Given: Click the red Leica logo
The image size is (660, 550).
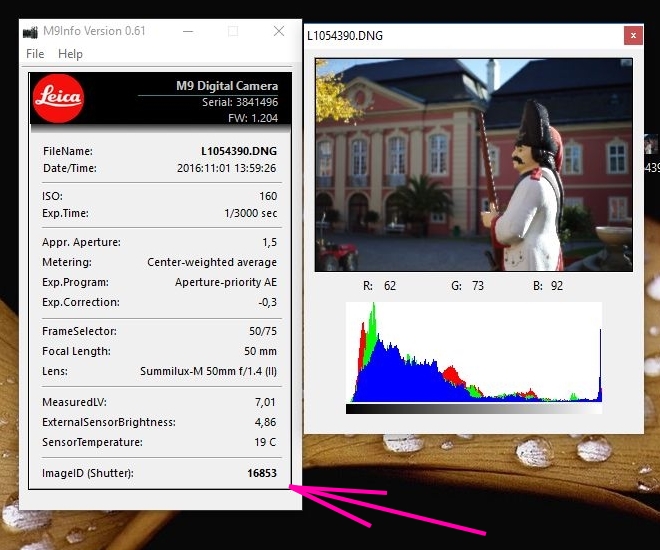Looking at the screenshot, I should click(x=58, y=97).
